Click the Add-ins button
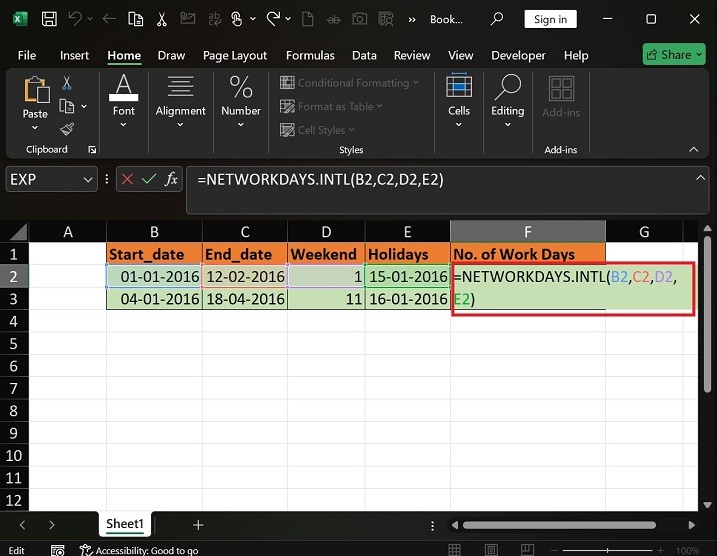 [561, 98]
